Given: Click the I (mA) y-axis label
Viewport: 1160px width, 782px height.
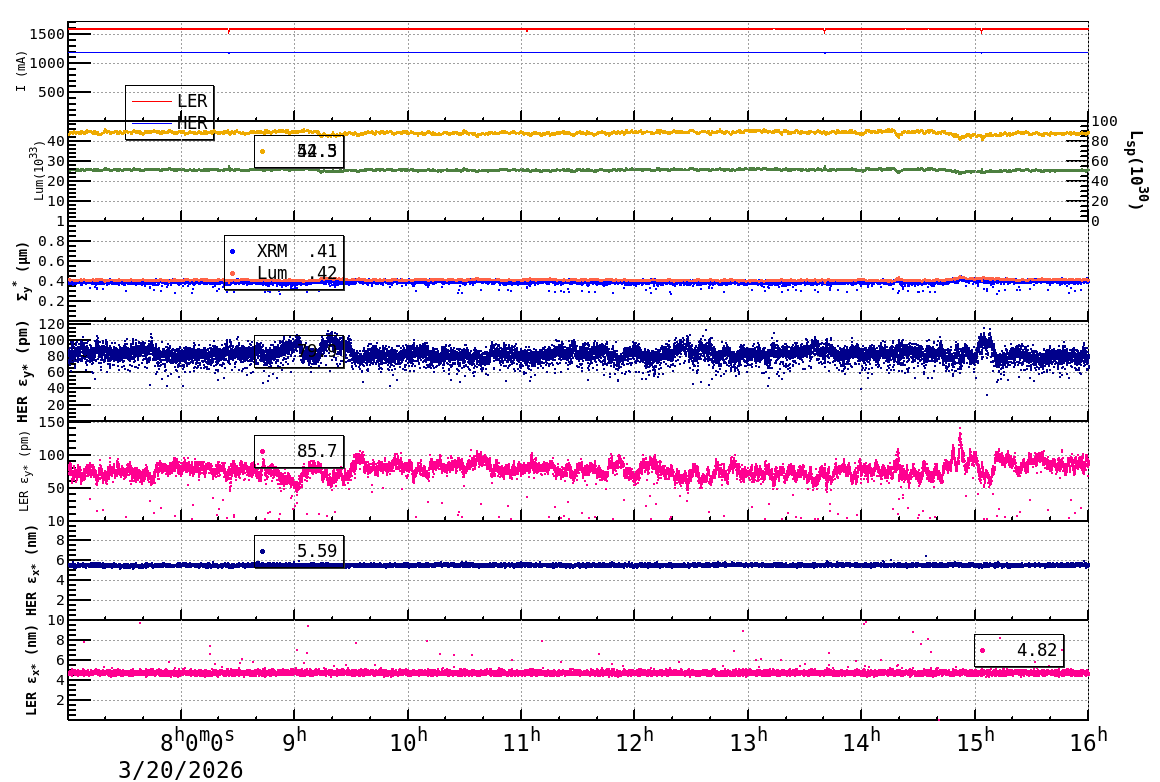Looking at the screenshot, I should 22,71.
